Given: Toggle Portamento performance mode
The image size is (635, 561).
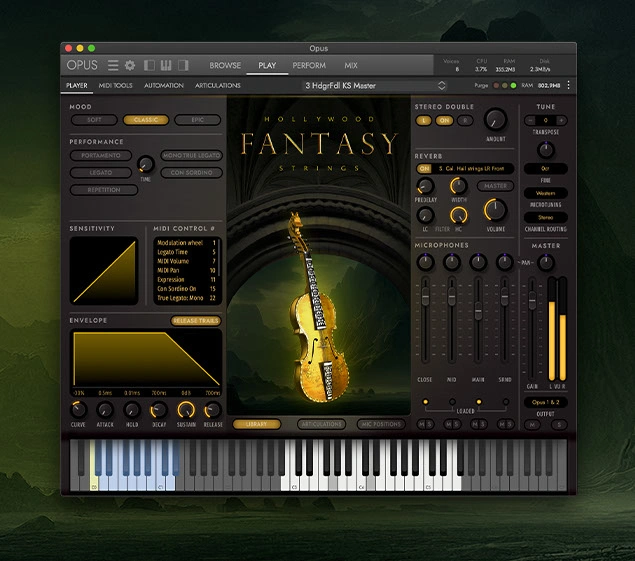Looking at the screenshot, I should pos(101,156).
